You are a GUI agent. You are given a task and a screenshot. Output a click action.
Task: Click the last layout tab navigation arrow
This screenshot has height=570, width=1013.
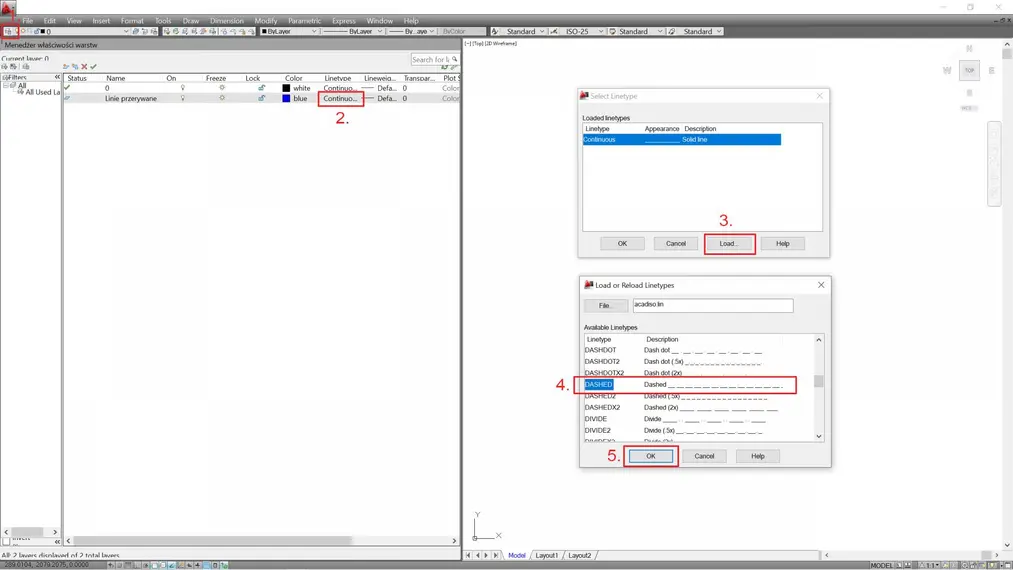(x=496, y=555)
